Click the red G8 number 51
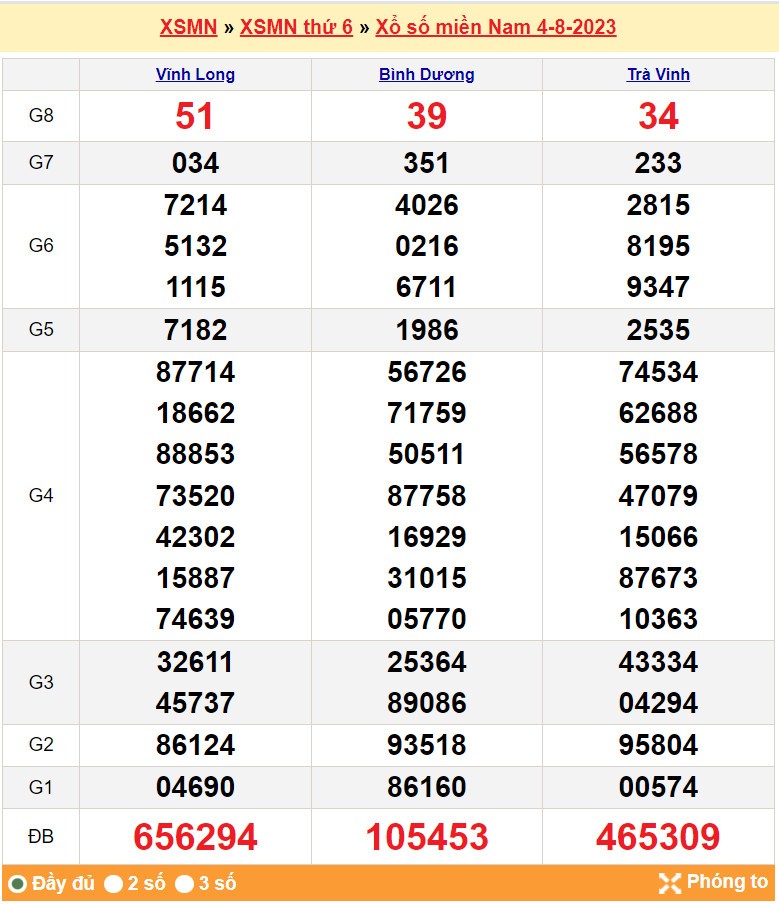 195,117
